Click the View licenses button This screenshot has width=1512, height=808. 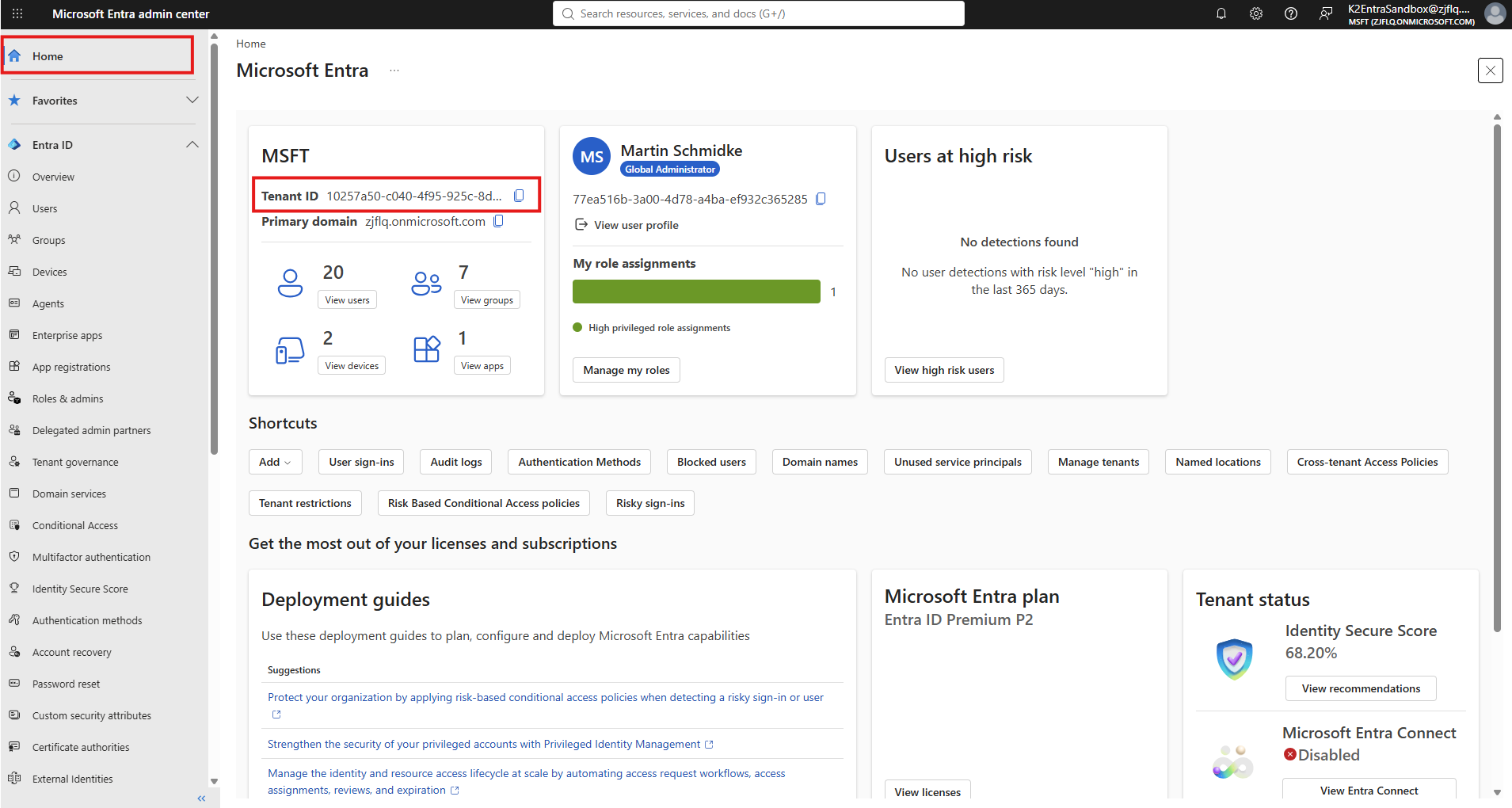pyautogui.click(x=927, y=791)
